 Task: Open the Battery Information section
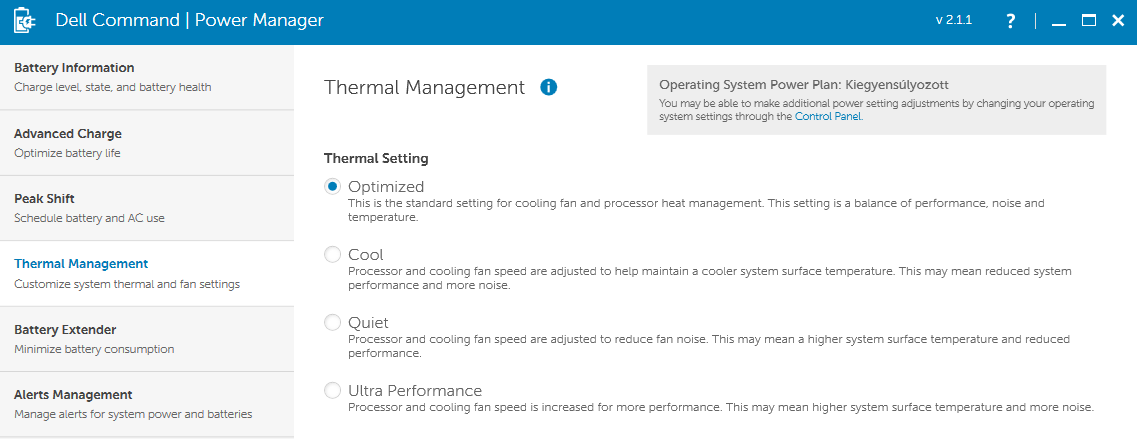point(146,77)
